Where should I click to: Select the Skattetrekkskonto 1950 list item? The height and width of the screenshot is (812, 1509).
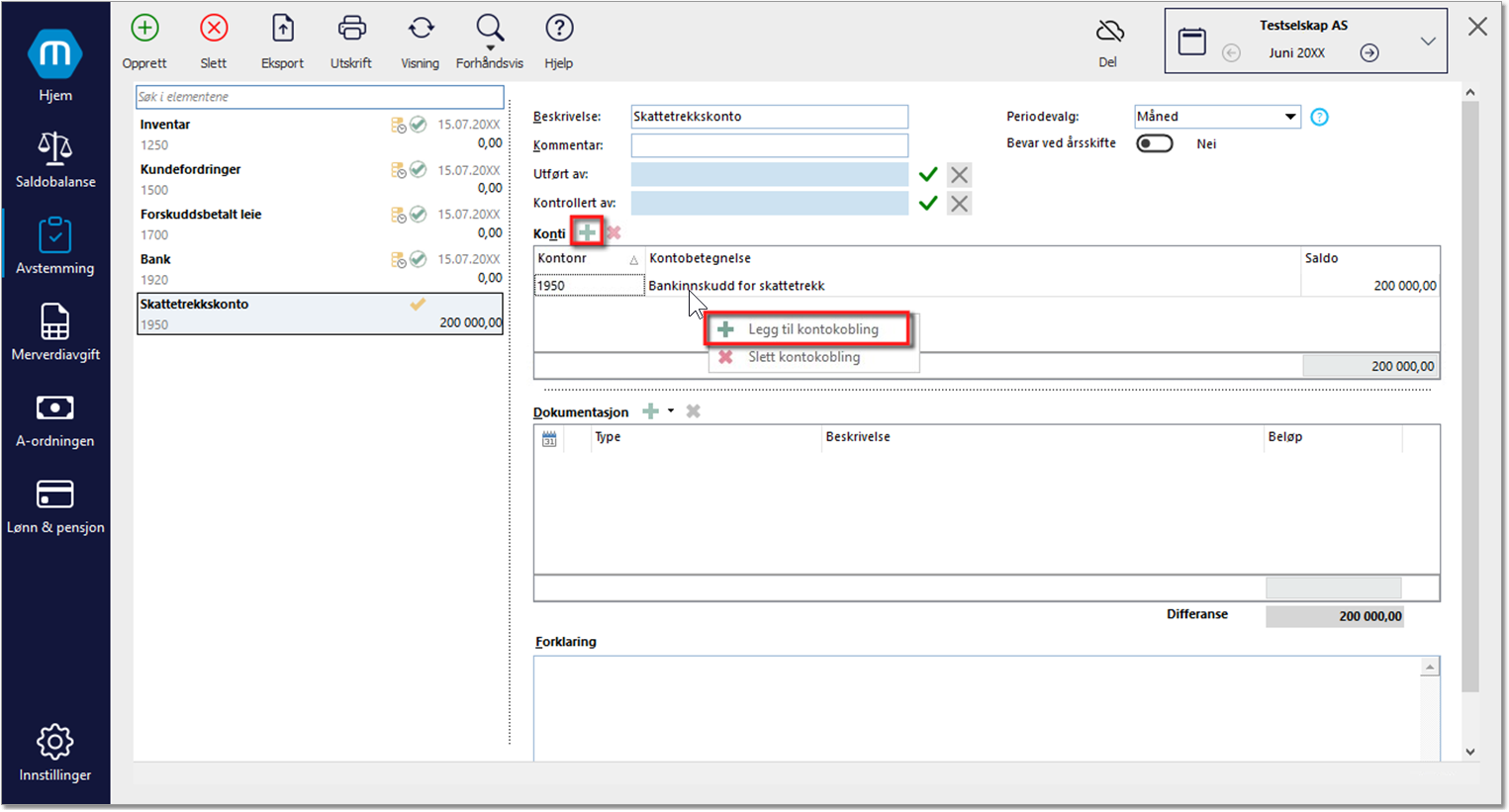[320, 314]
